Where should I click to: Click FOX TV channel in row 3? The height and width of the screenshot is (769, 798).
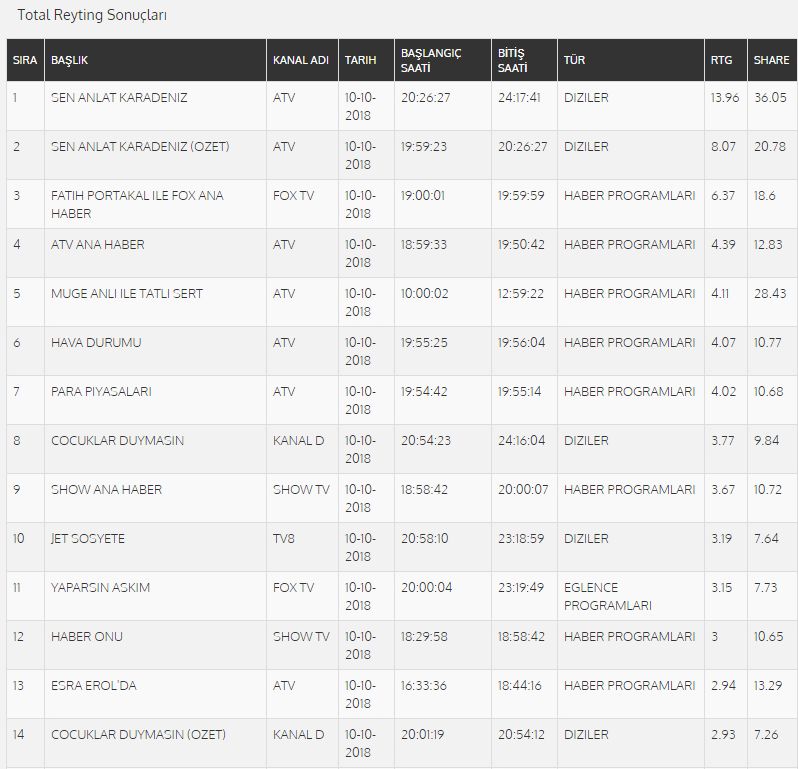click(x=293, y=195)
